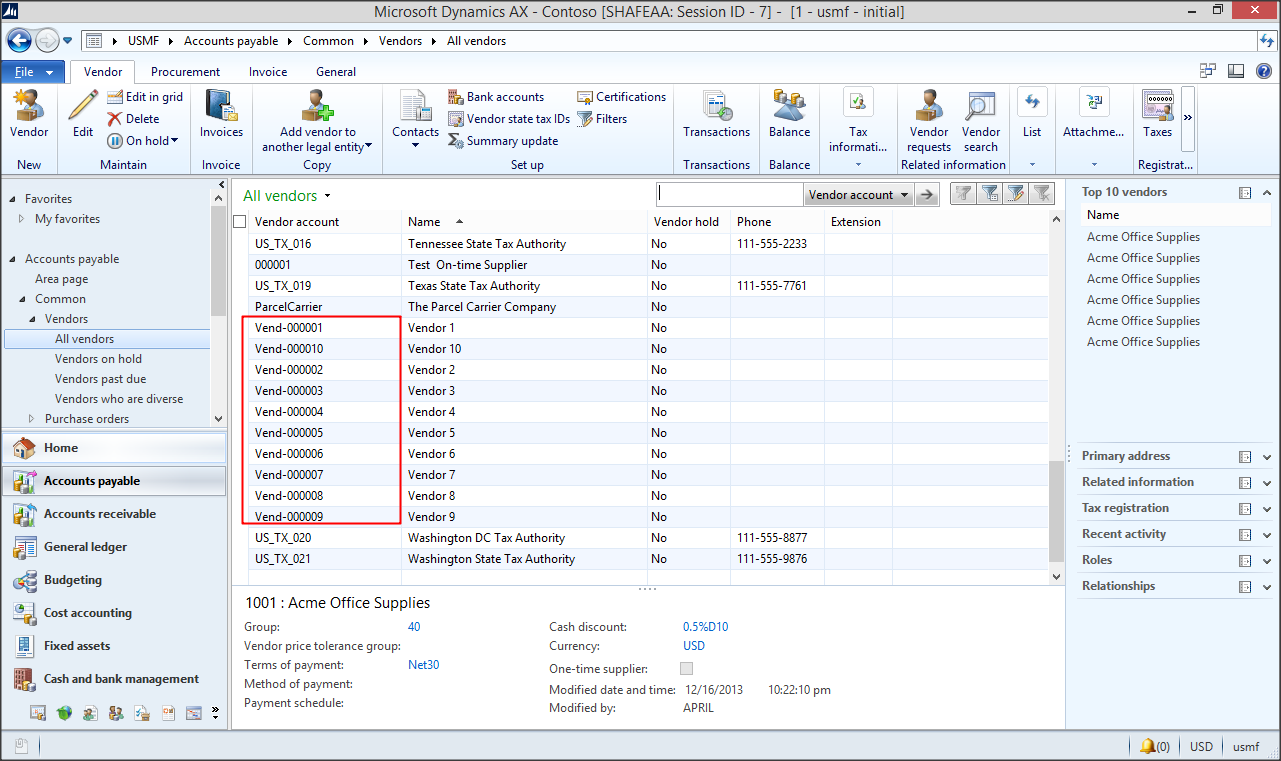This screenshot has width=1281, height=761.
Task: Click the quick filter text box
Action: [x=730, y=195]
